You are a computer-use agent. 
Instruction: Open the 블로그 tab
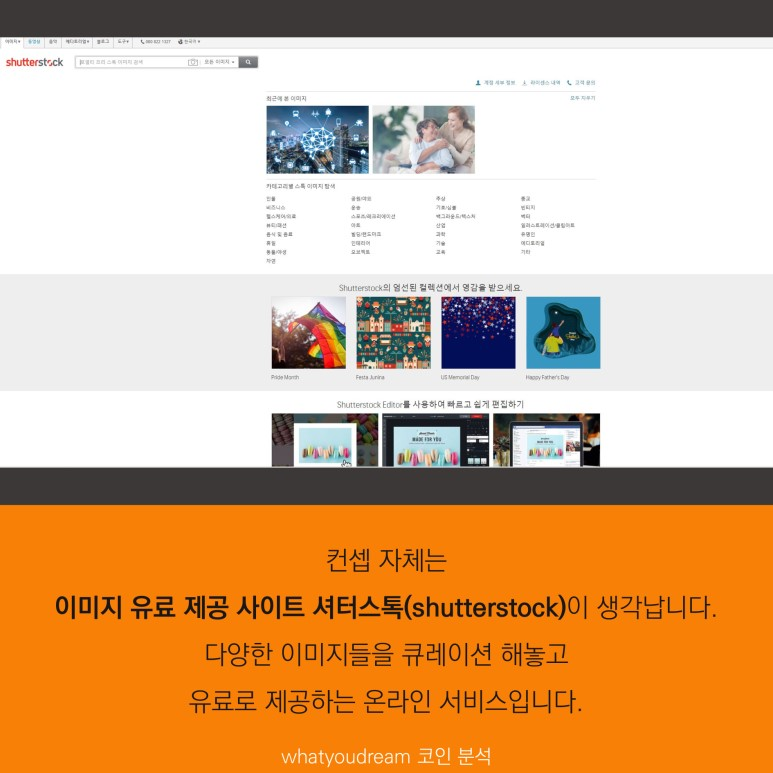click(x=103, y=42)
